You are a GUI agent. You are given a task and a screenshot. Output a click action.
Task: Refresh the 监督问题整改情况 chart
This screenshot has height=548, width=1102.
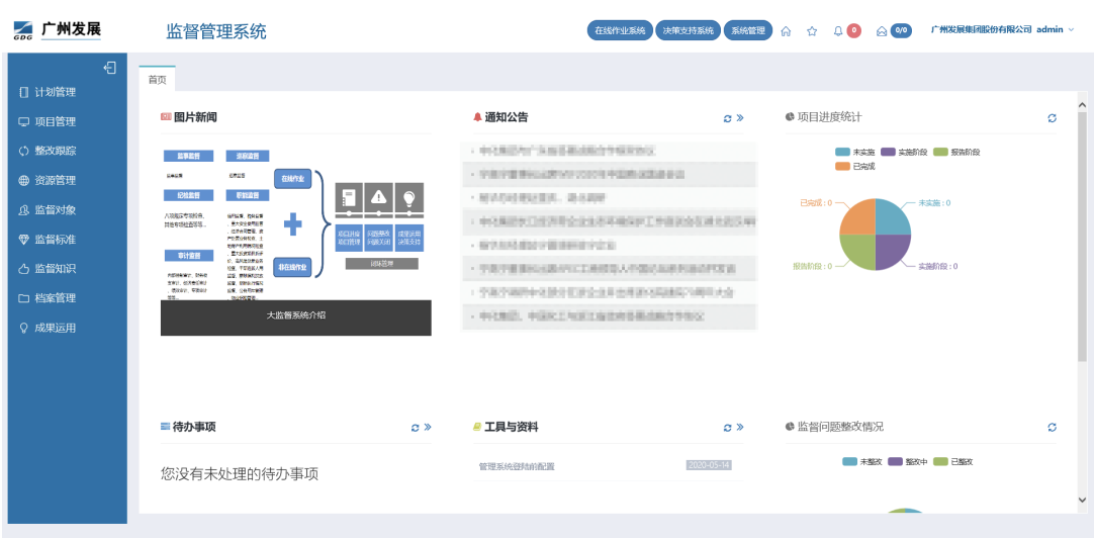1052,428
